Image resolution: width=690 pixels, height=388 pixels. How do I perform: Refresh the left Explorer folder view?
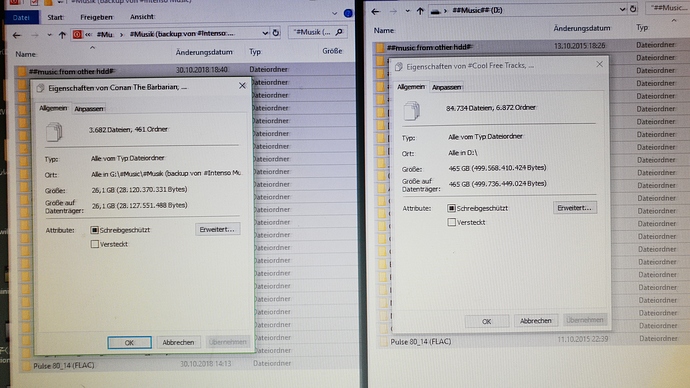pyautogui.click(x=276, y=33)
